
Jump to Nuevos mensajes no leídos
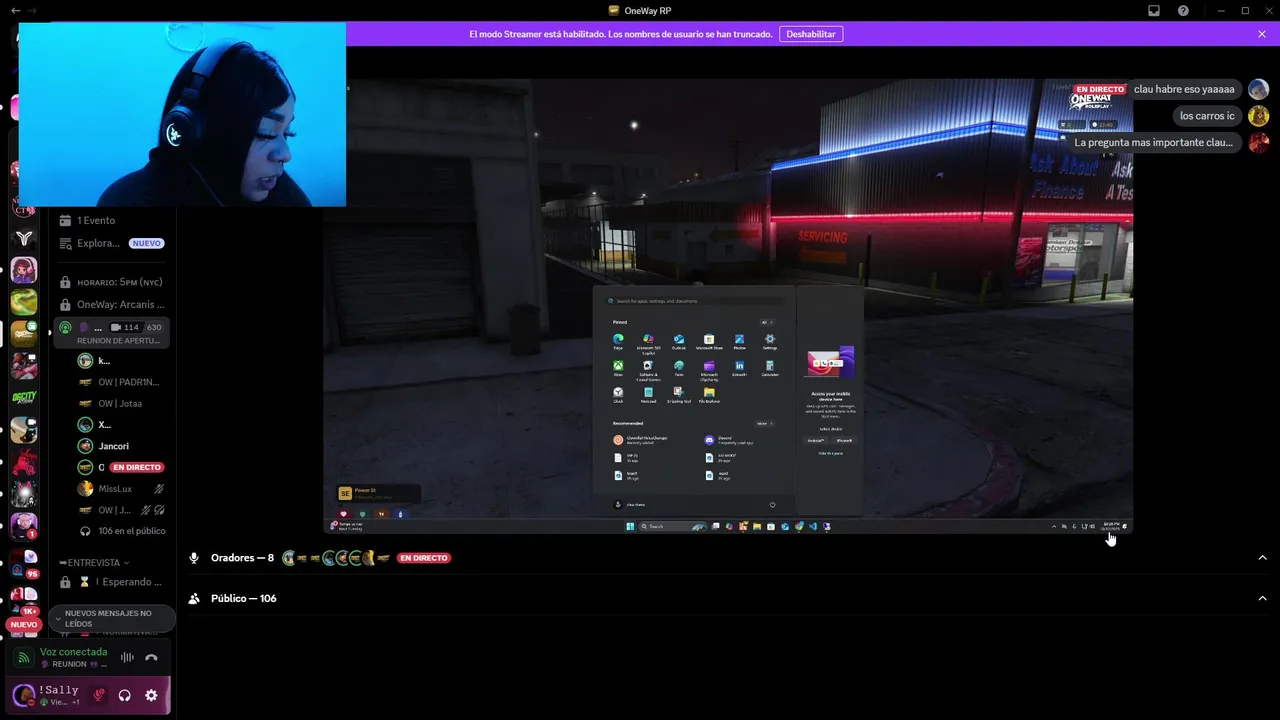(x=112, y=619)
